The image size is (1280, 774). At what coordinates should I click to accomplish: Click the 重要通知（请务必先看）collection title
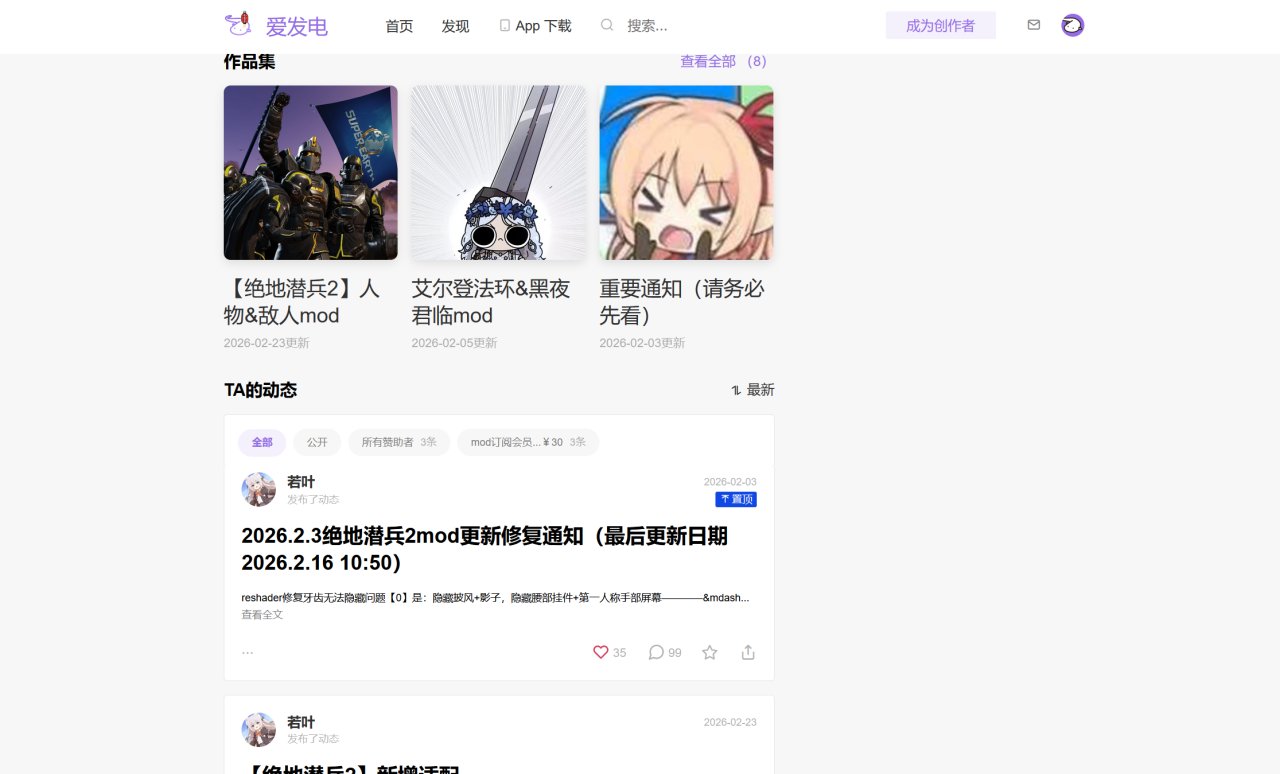click(682, 302)
